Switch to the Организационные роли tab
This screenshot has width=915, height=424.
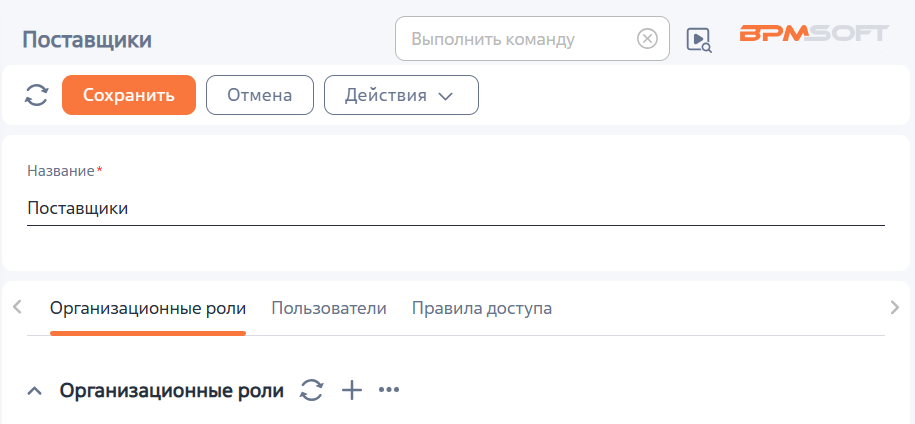coord(148,309)
